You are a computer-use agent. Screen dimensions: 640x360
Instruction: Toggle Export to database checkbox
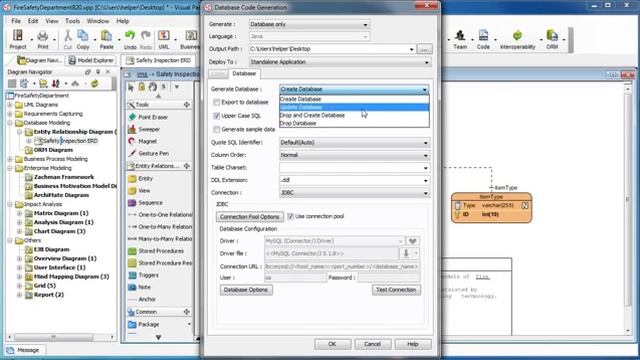[217, 102]
